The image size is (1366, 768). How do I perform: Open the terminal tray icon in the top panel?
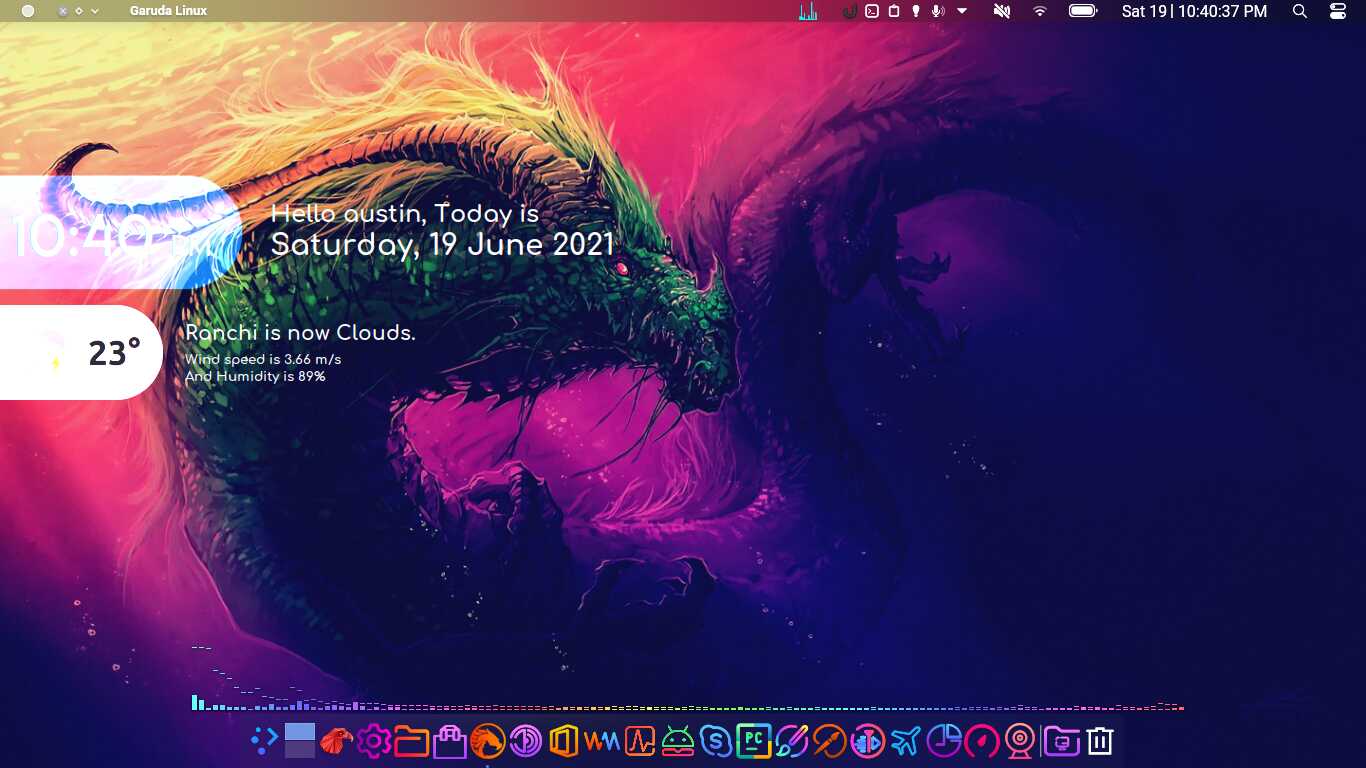(x=872, y=11)
